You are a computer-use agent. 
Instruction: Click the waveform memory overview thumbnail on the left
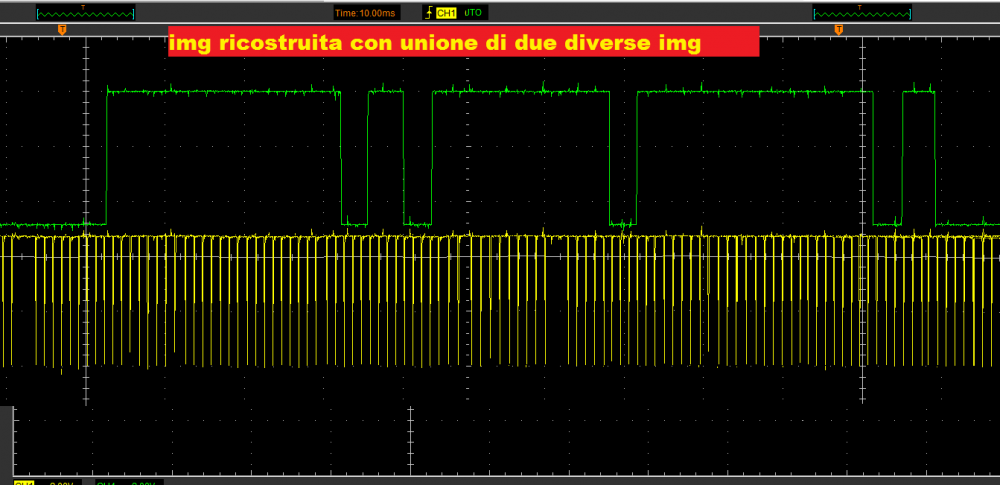[x=85, y=12]
